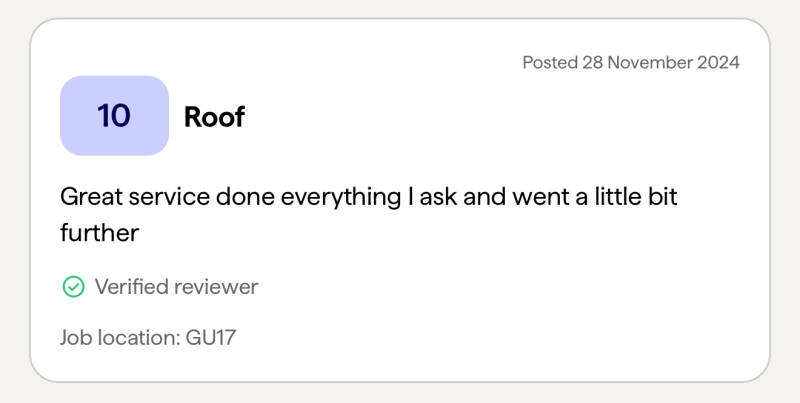Click the word "further" in the review
This screenshot has width=800, height=403.
click(98, 232)
